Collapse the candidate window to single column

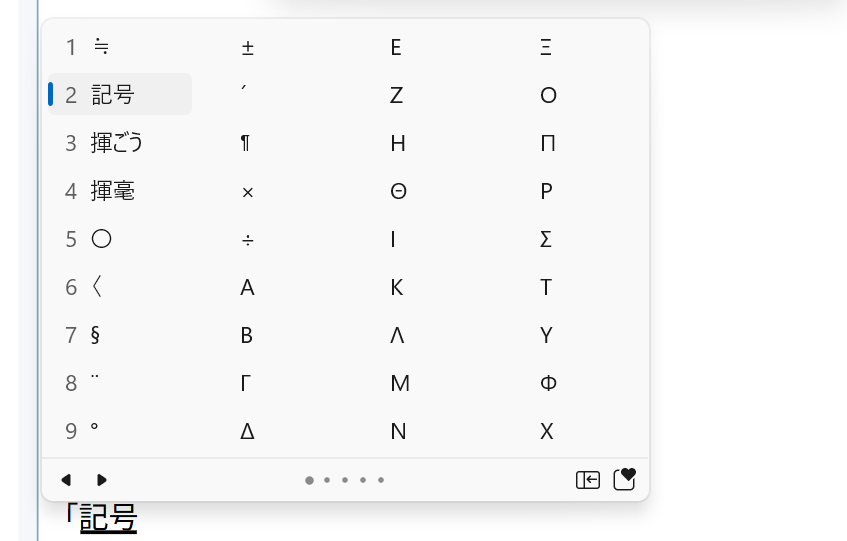click(x=588, y=480)
